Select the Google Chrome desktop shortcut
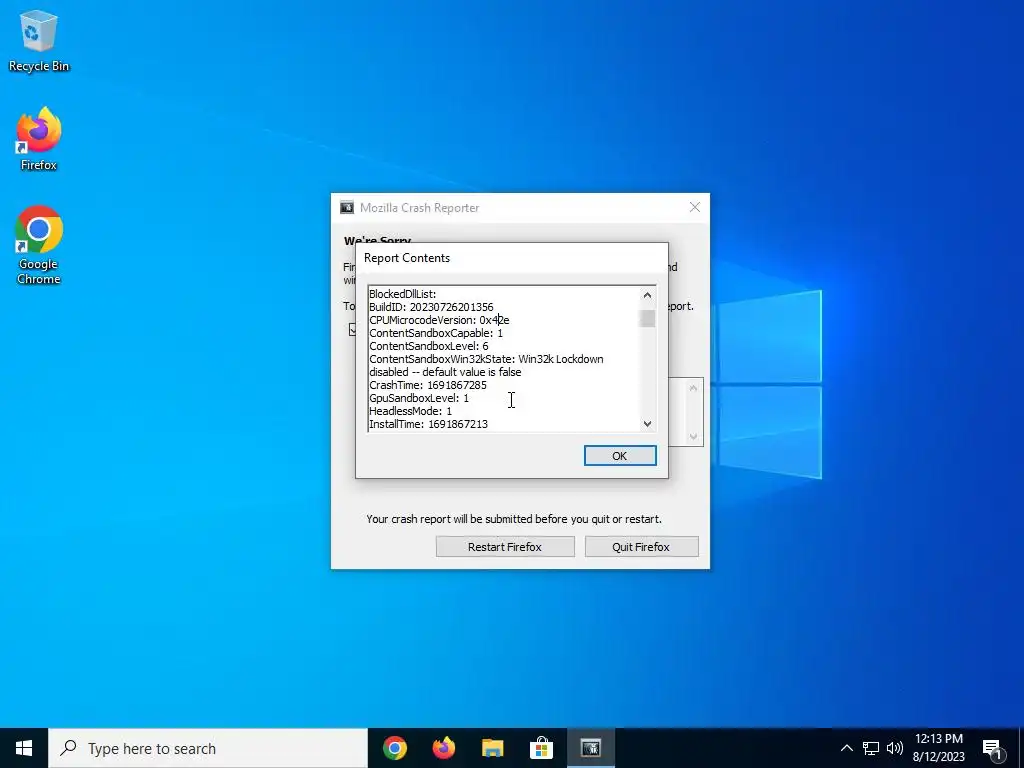 coord(39,245)
